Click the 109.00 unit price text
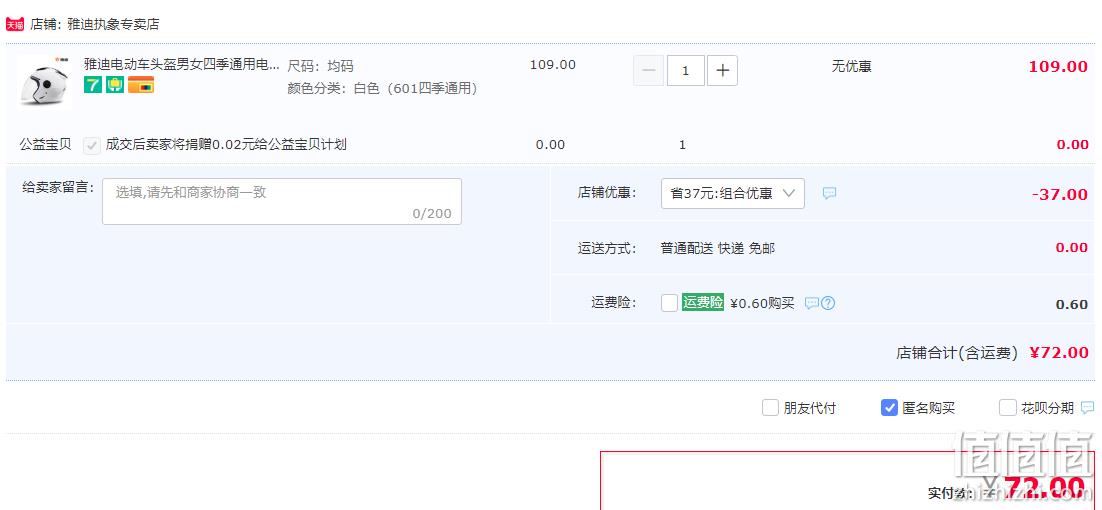The image size is (1102, 510). tap(552, 65)
